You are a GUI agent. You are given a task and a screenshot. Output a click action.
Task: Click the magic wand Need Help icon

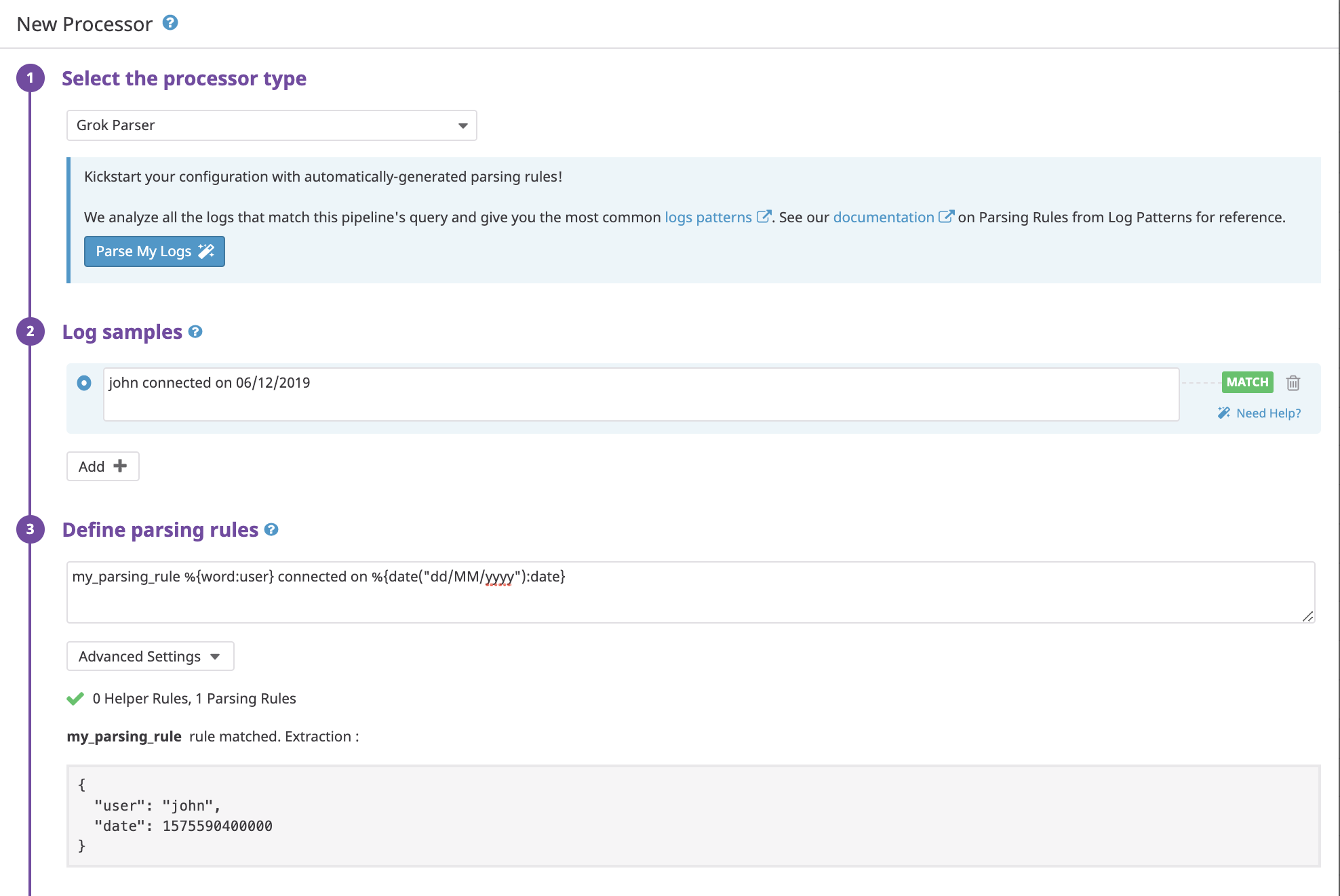[x=1223, y=413]
